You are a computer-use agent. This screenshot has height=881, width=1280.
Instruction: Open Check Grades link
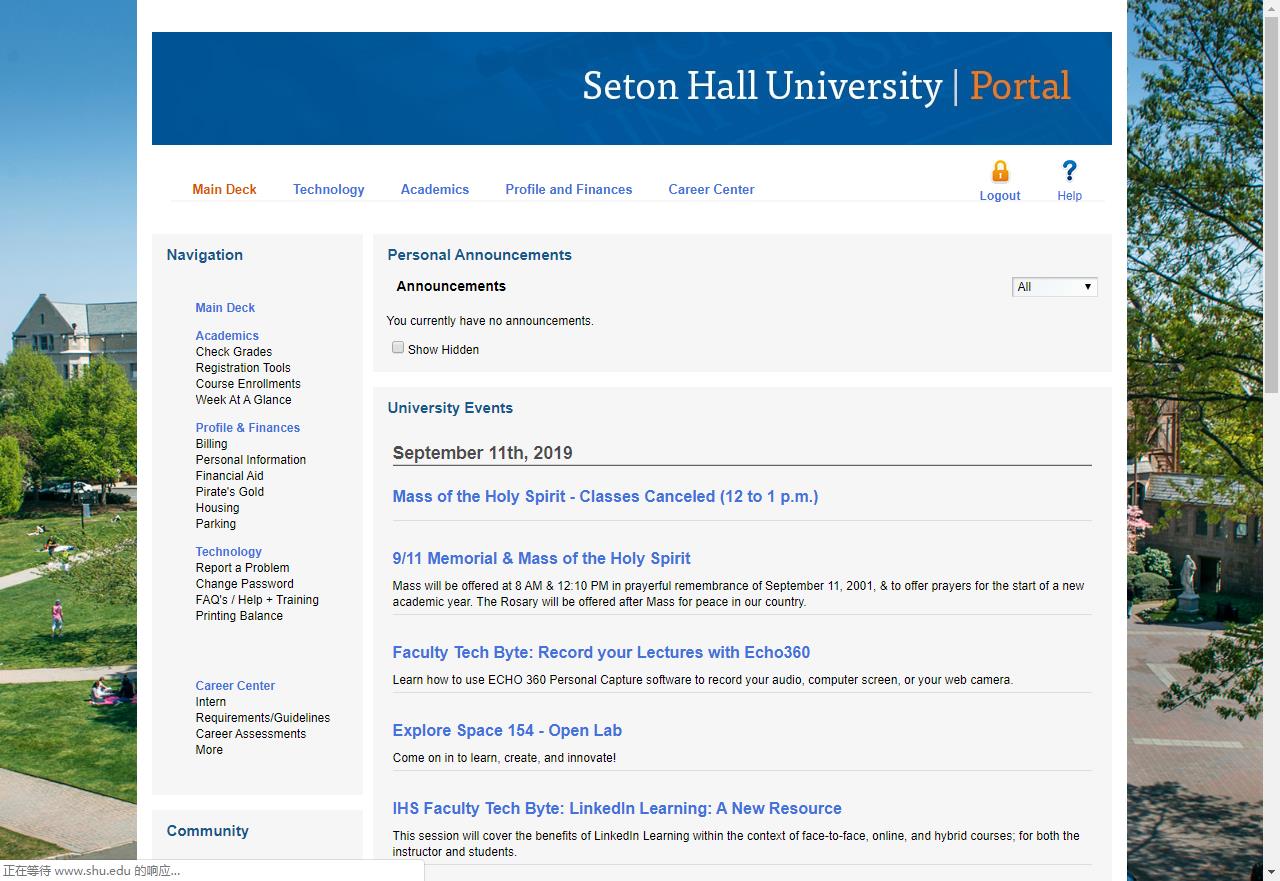(234, 352)
